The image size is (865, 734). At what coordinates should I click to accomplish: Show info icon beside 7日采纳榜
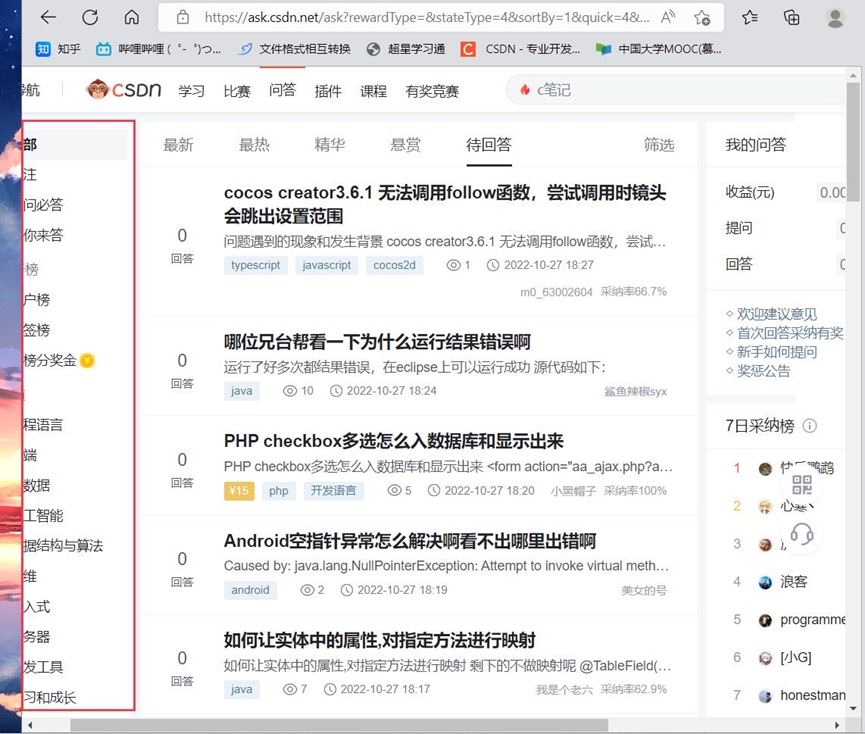(809, 426)
